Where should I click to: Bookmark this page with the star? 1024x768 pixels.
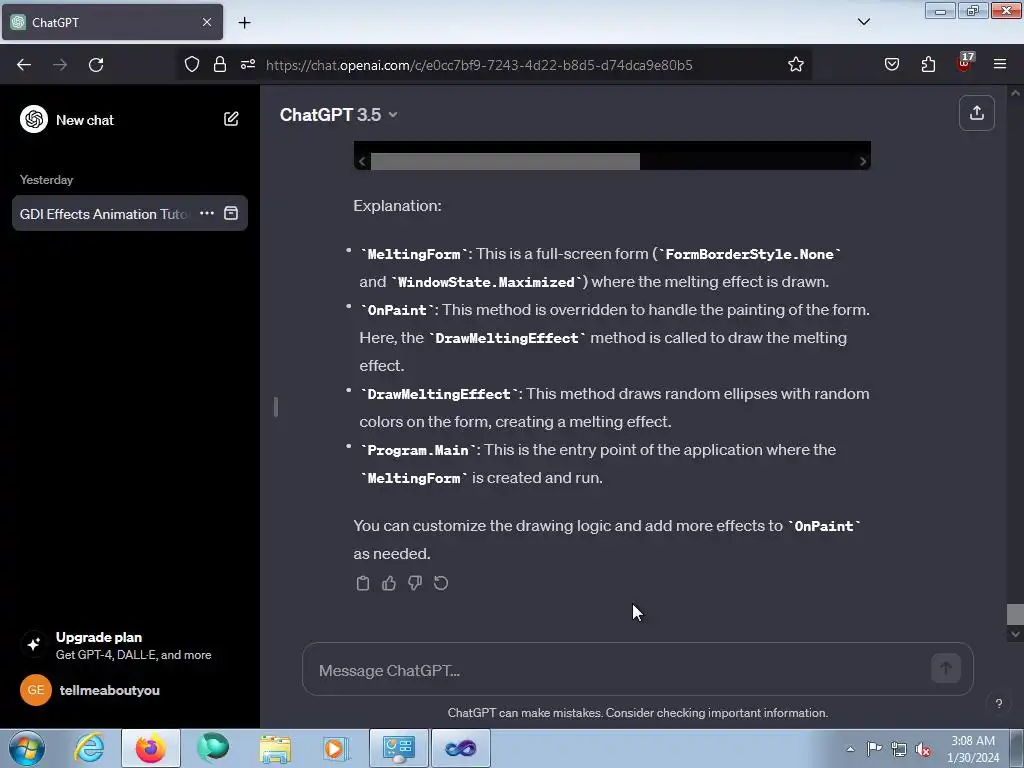(795, 64)
